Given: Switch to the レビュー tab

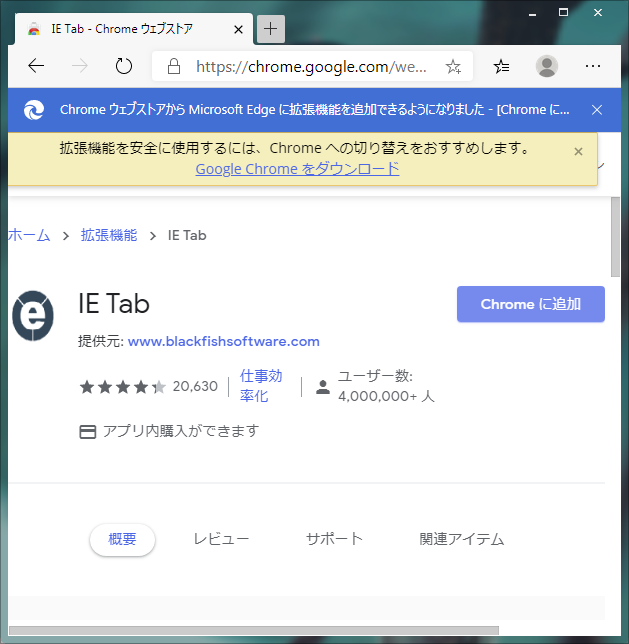Looking at the screenshot, I should coord(221,539).
